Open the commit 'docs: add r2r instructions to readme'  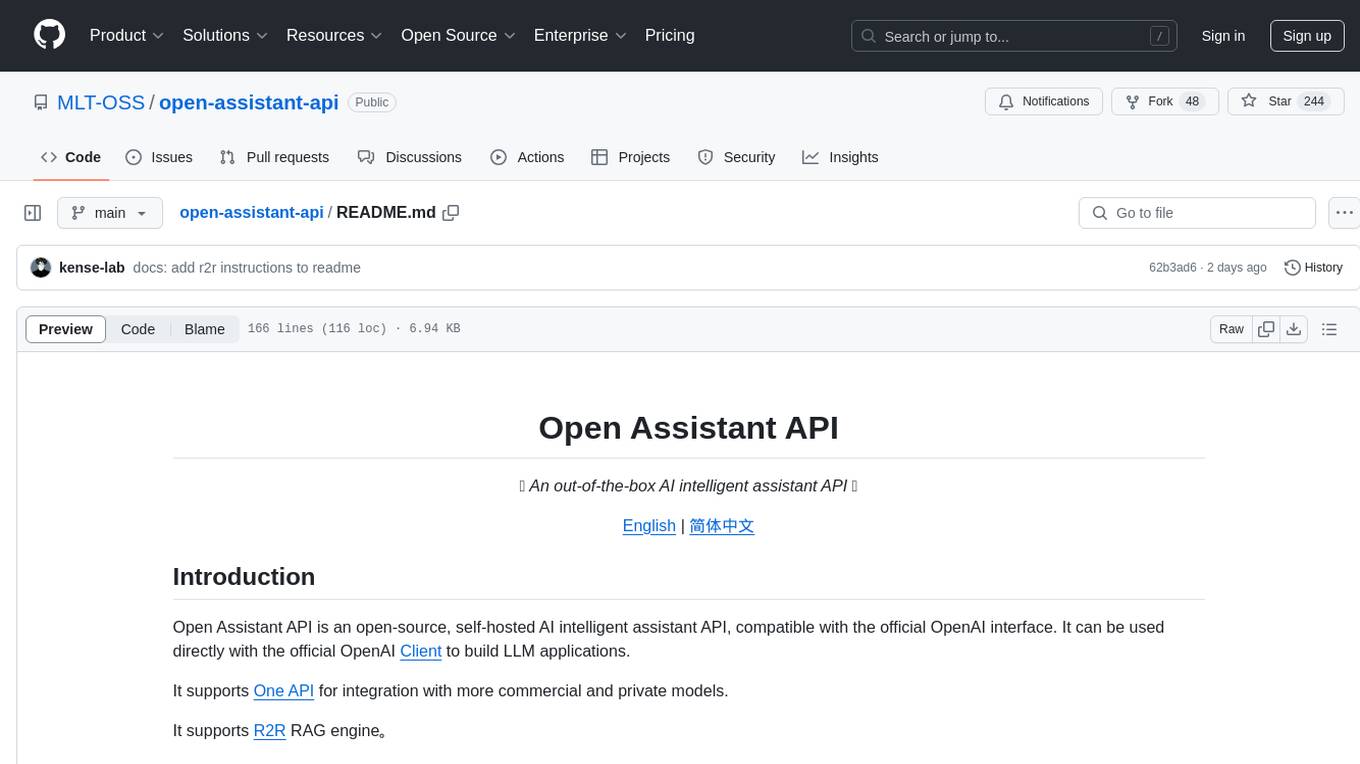tap(247, 268)
